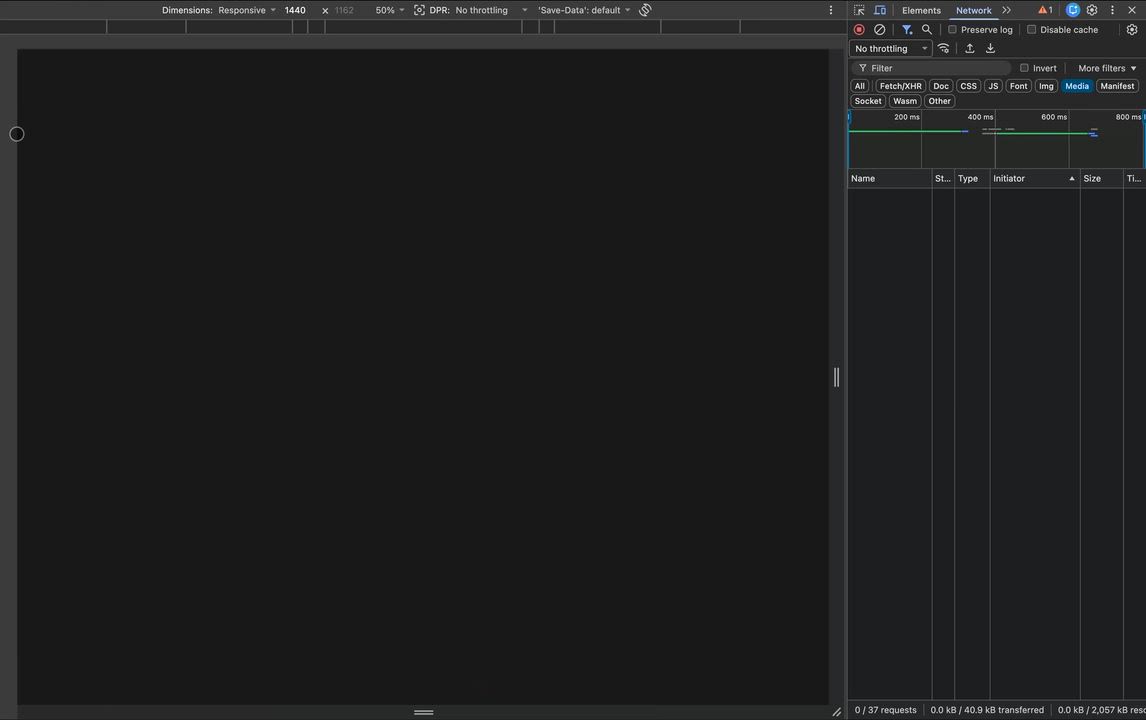Open the blue AI assistance icon

tap(1072, 10)
